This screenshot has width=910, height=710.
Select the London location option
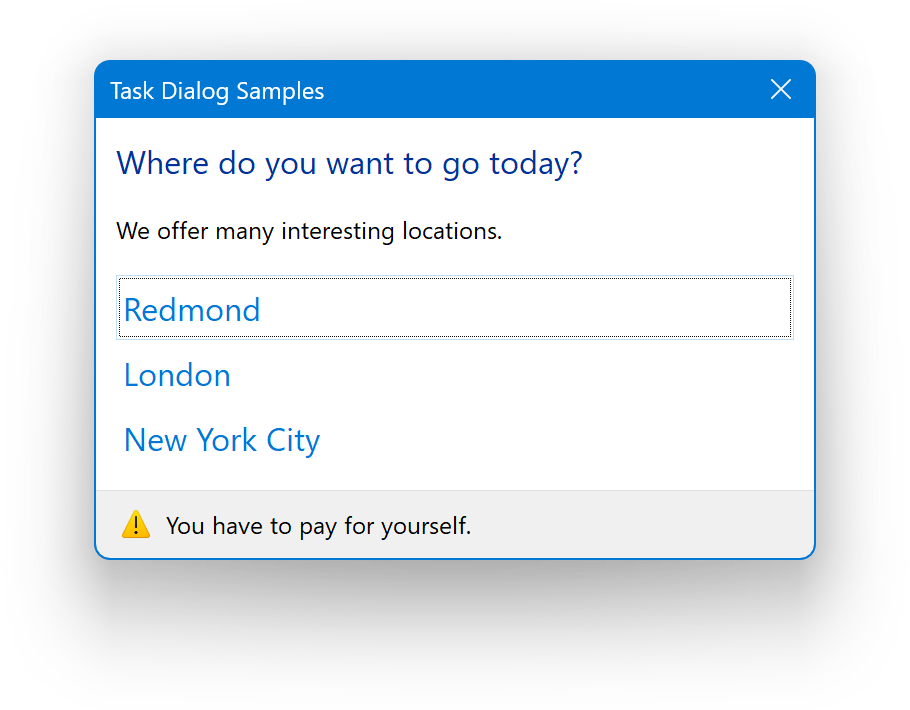(x=177, y=375)
